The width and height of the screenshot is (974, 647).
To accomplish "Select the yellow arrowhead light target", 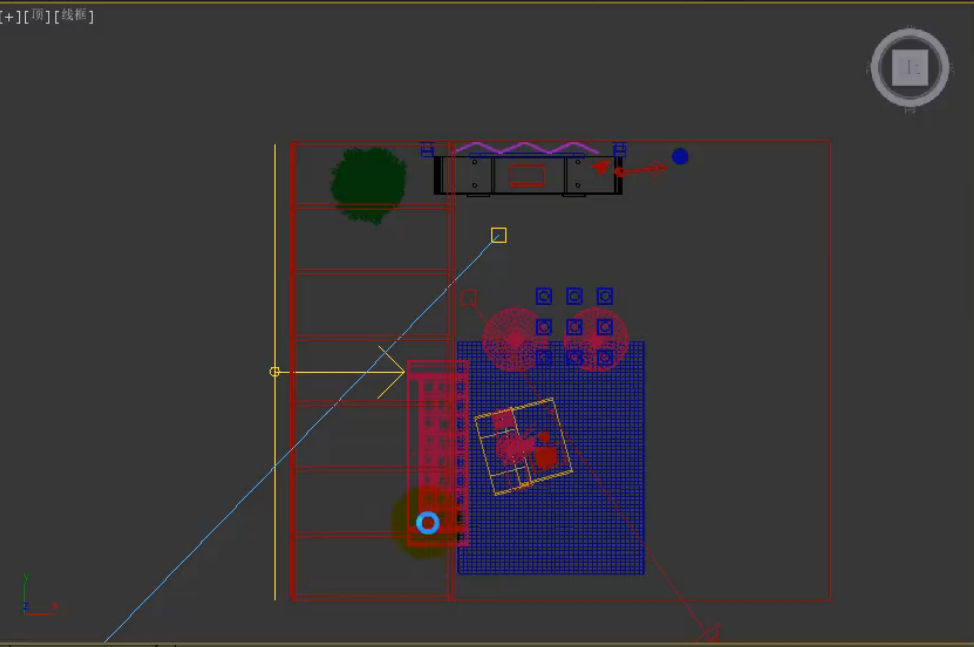I will coord(392,371).
